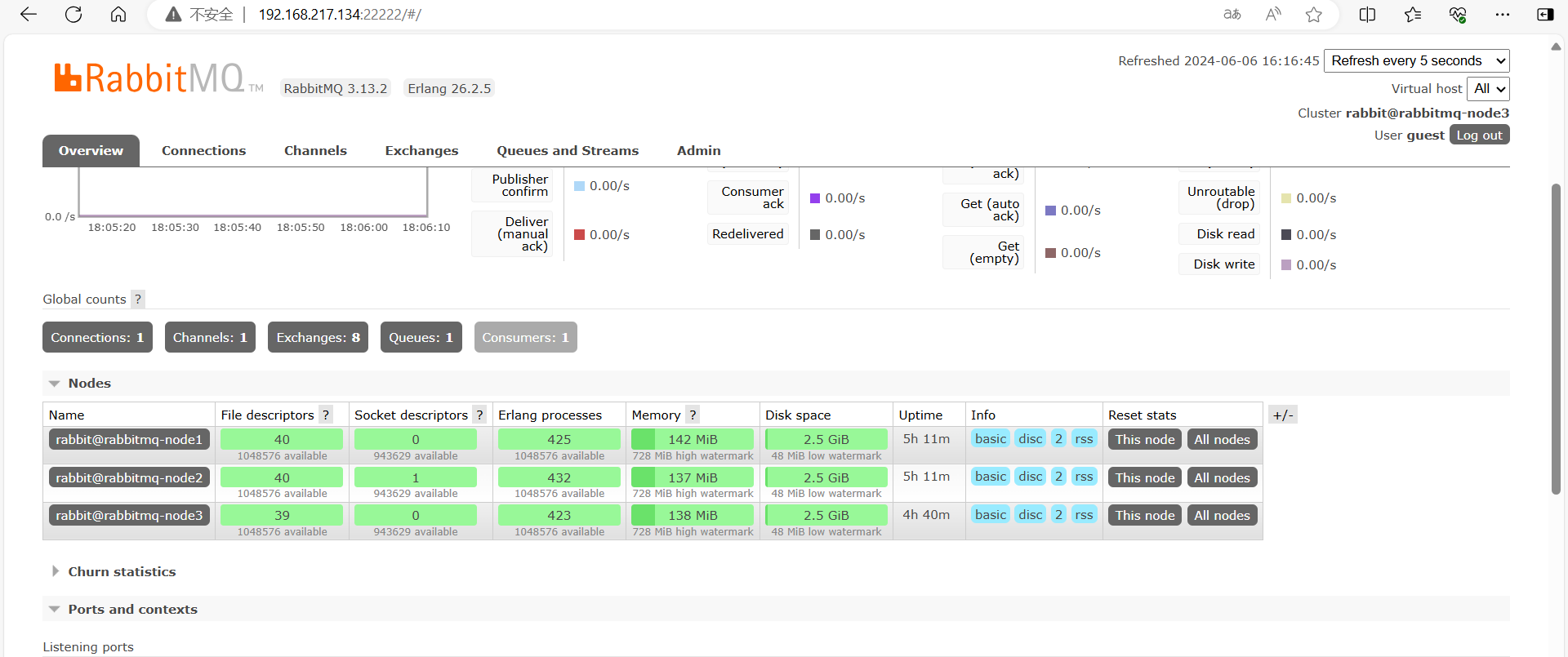Open node rabbit@rabbitmq-node1 details
1568x657 pixels.
(129, 439)
